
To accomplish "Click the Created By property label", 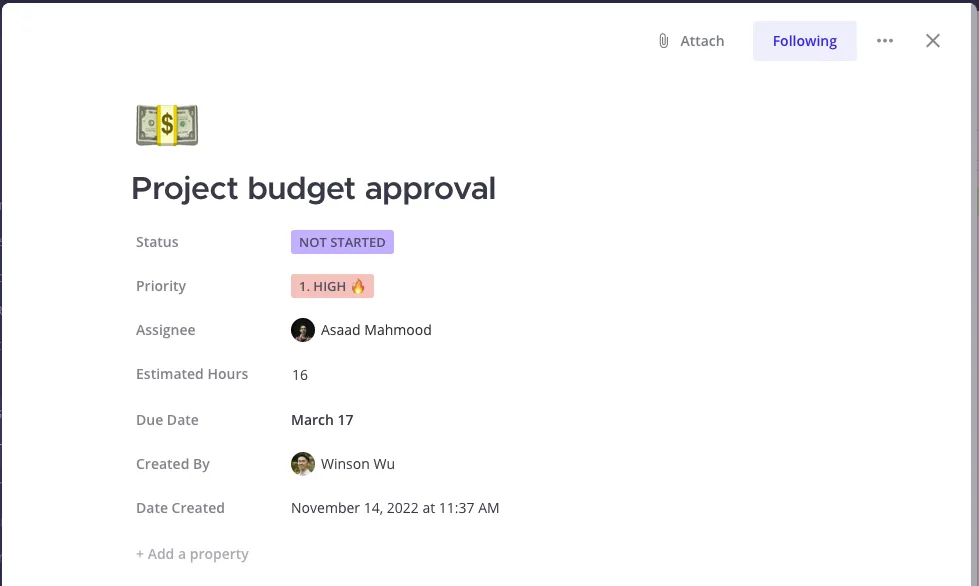I will pyautogui.click(x=173, y=464).
